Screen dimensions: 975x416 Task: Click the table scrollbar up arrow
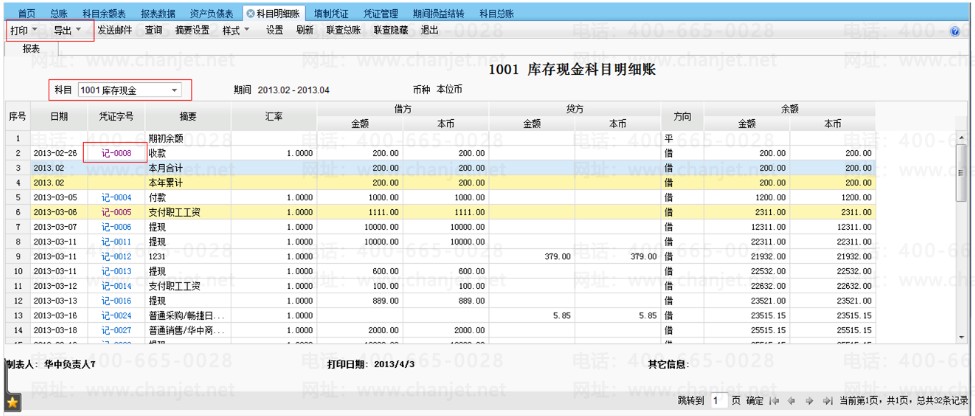pyautogui.click(x=960, y=137)
